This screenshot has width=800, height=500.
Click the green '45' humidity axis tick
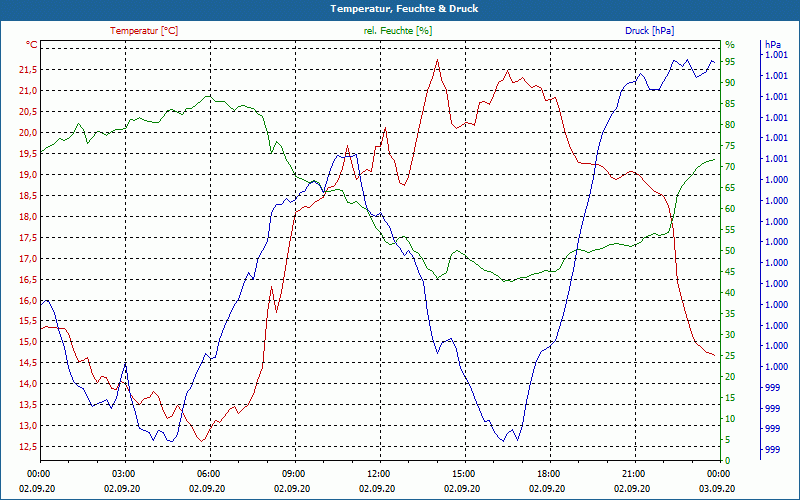pos(730,272)
